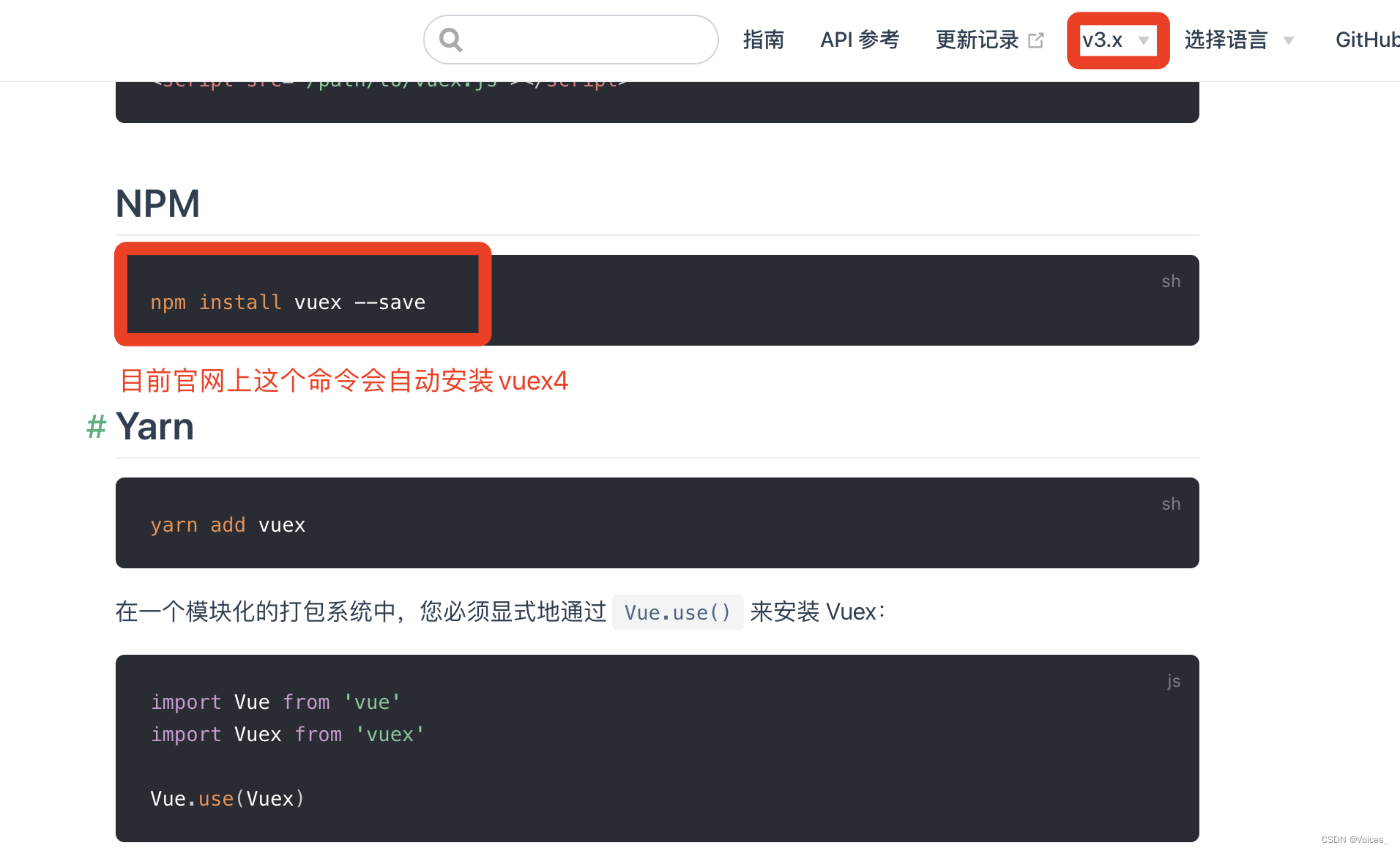
Task: Click the sh label of the yarn code block
Action: tap(1171, 504)
